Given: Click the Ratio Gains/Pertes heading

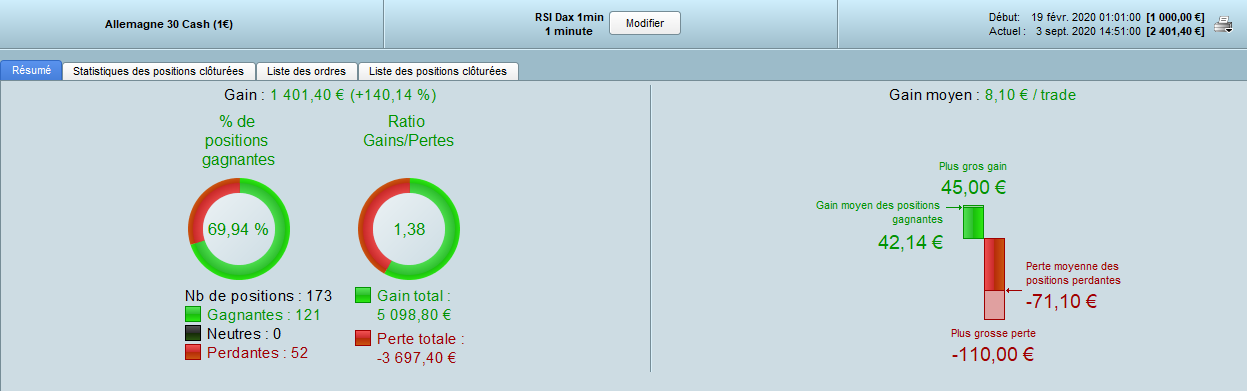Looking at the screenshot, I should [409, 131].
